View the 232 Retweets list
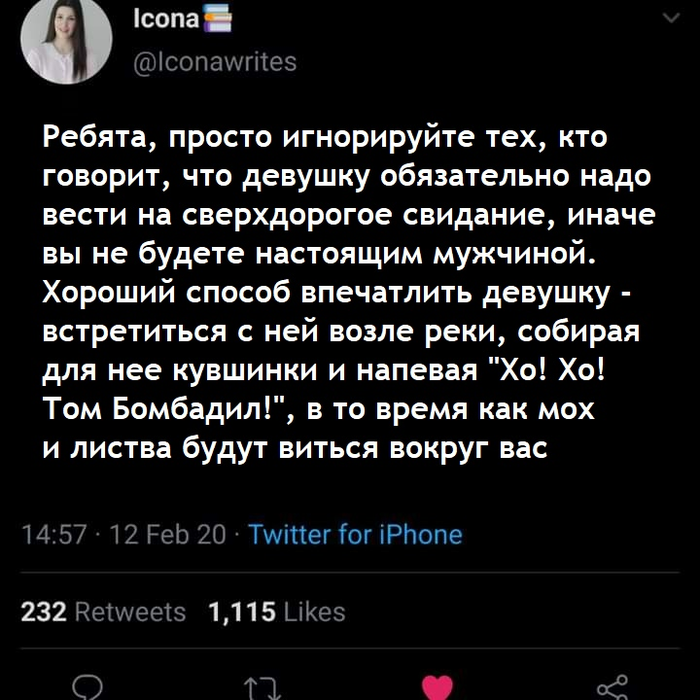This screenshot has height=700, width=700. [x=103, y=612]
